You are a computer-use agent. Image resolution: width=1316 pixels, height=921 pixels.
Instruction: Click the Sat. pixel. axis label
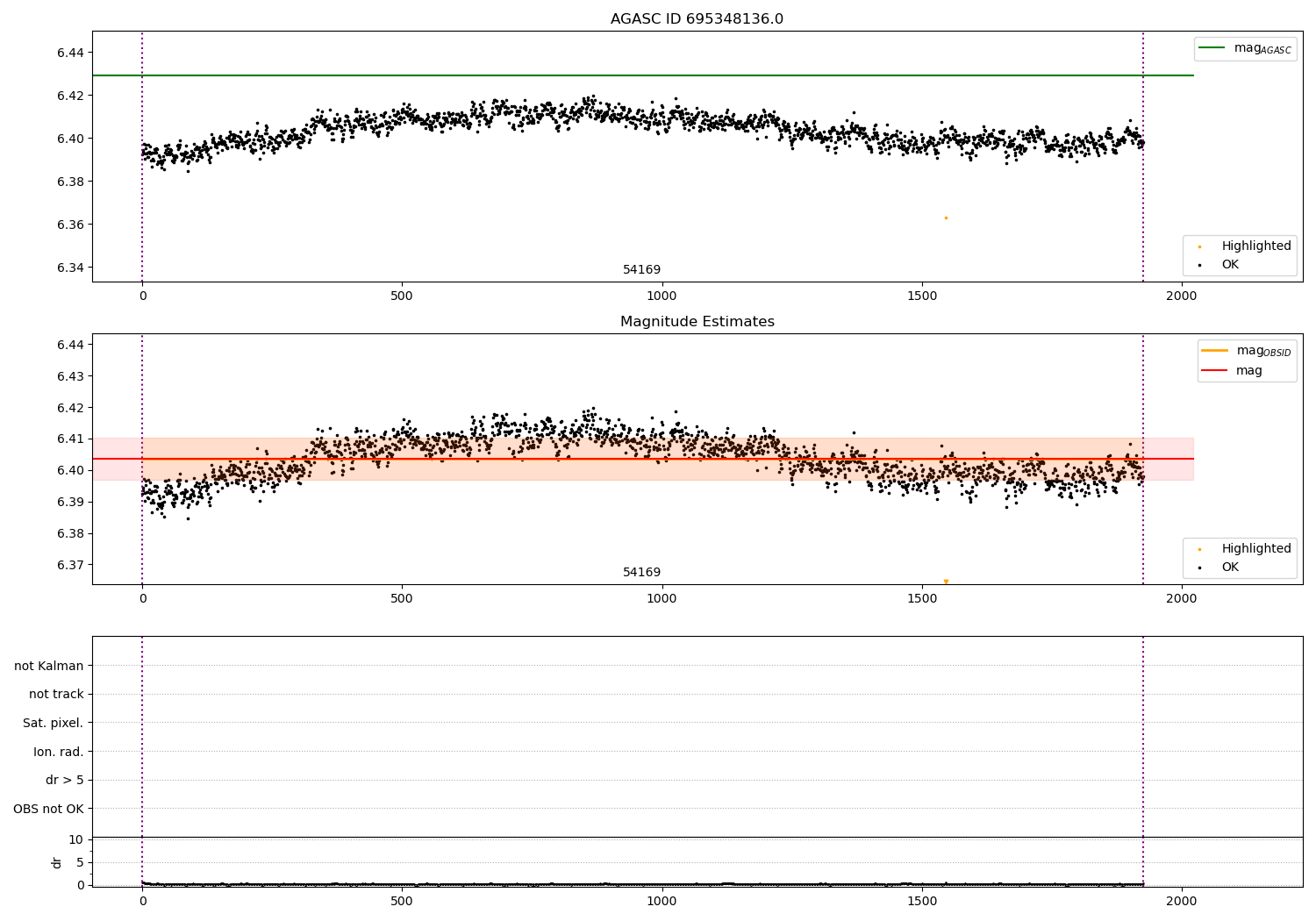tap(54, 724)
